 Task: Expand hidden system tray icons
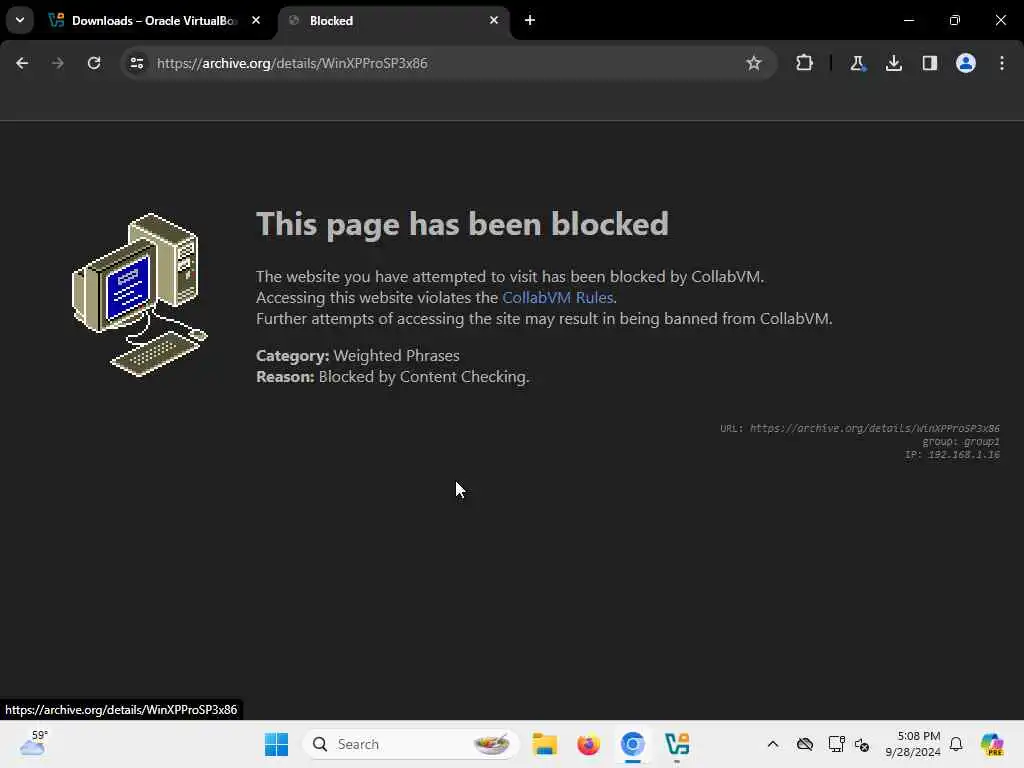[x=773, y=744]
